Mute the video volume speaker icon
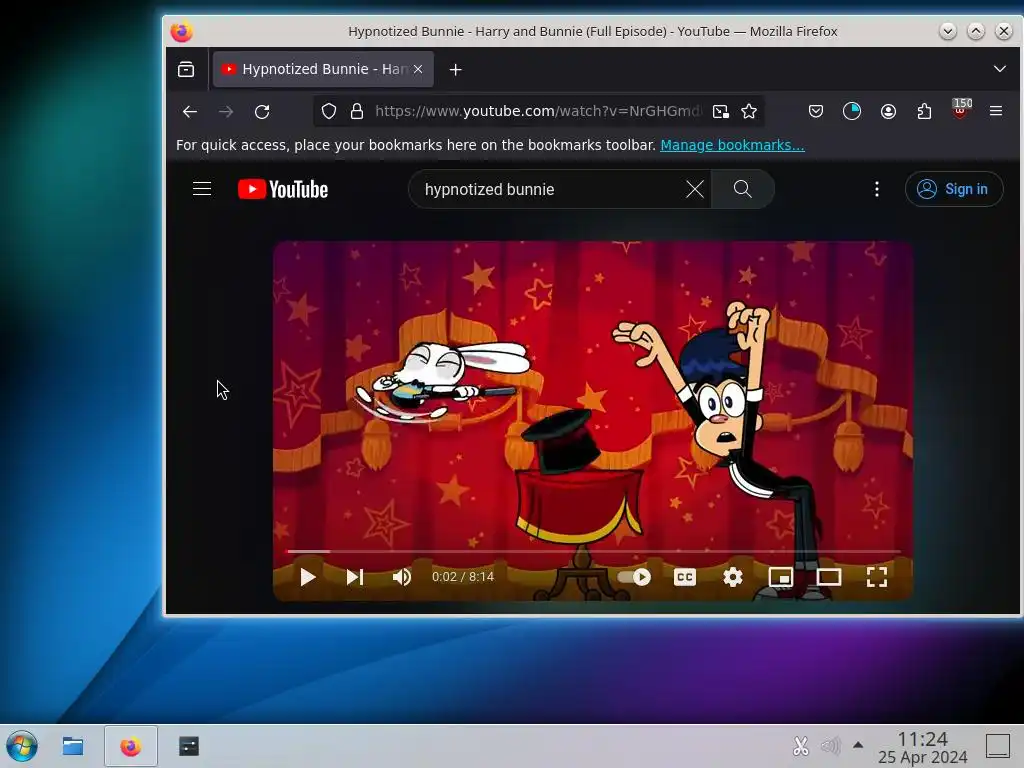Screen dimensions: 1024x768 402,577
